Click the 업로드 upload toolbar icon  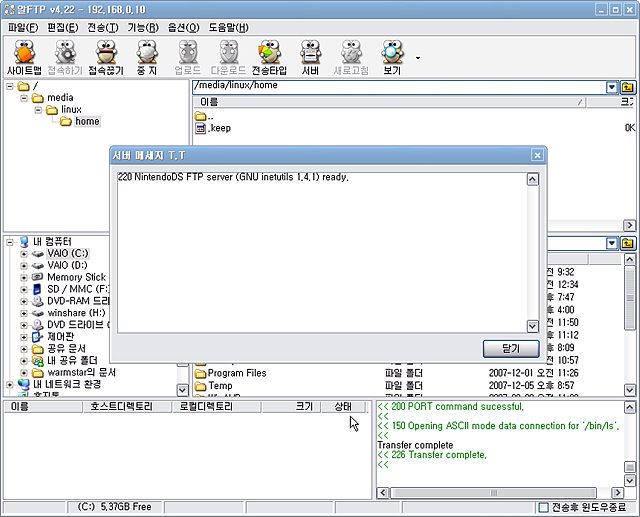[x=187, y=58]
